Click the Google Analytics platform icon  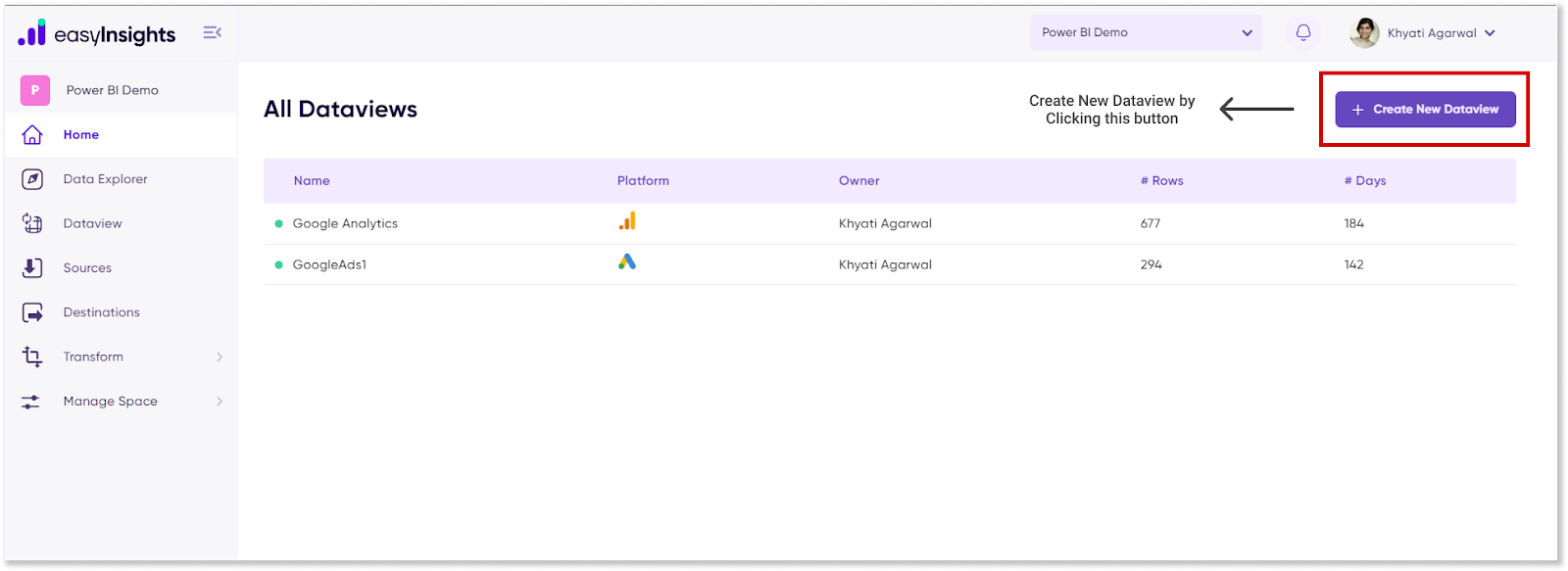(x=627, y=221)
